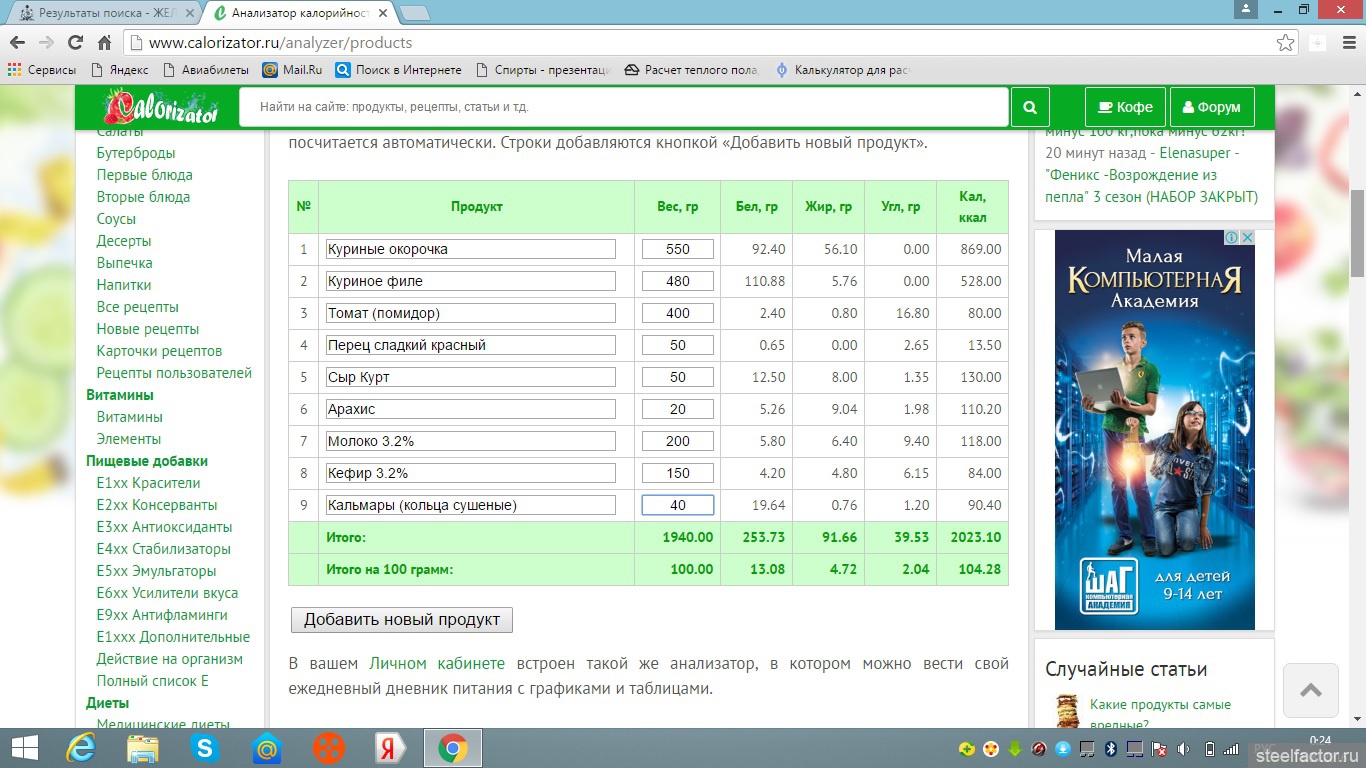Edit Сыр Курт product name field

[470, 377]
